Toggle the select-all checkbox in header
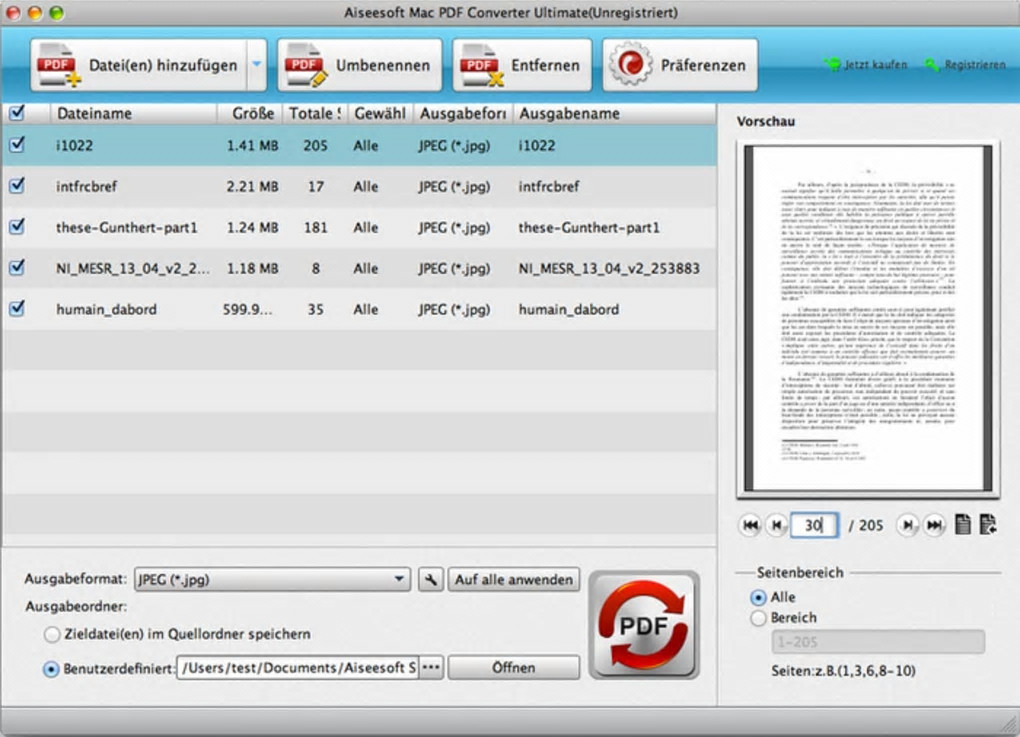Image resolution: width=1020 pixels, height=737 pixels. pos(18,113)
